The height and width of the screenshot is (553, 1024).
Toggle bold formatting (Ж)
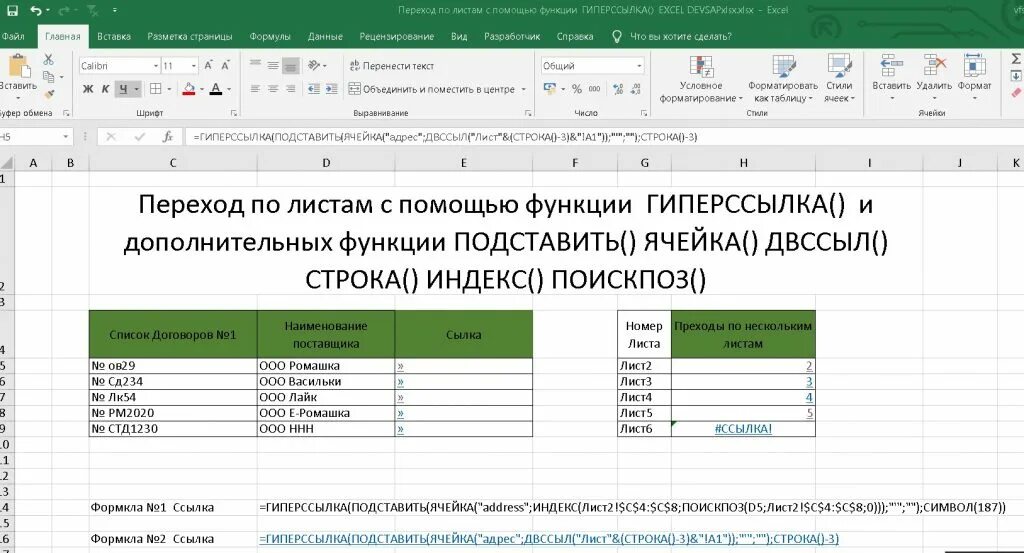(x=88, y=89)
